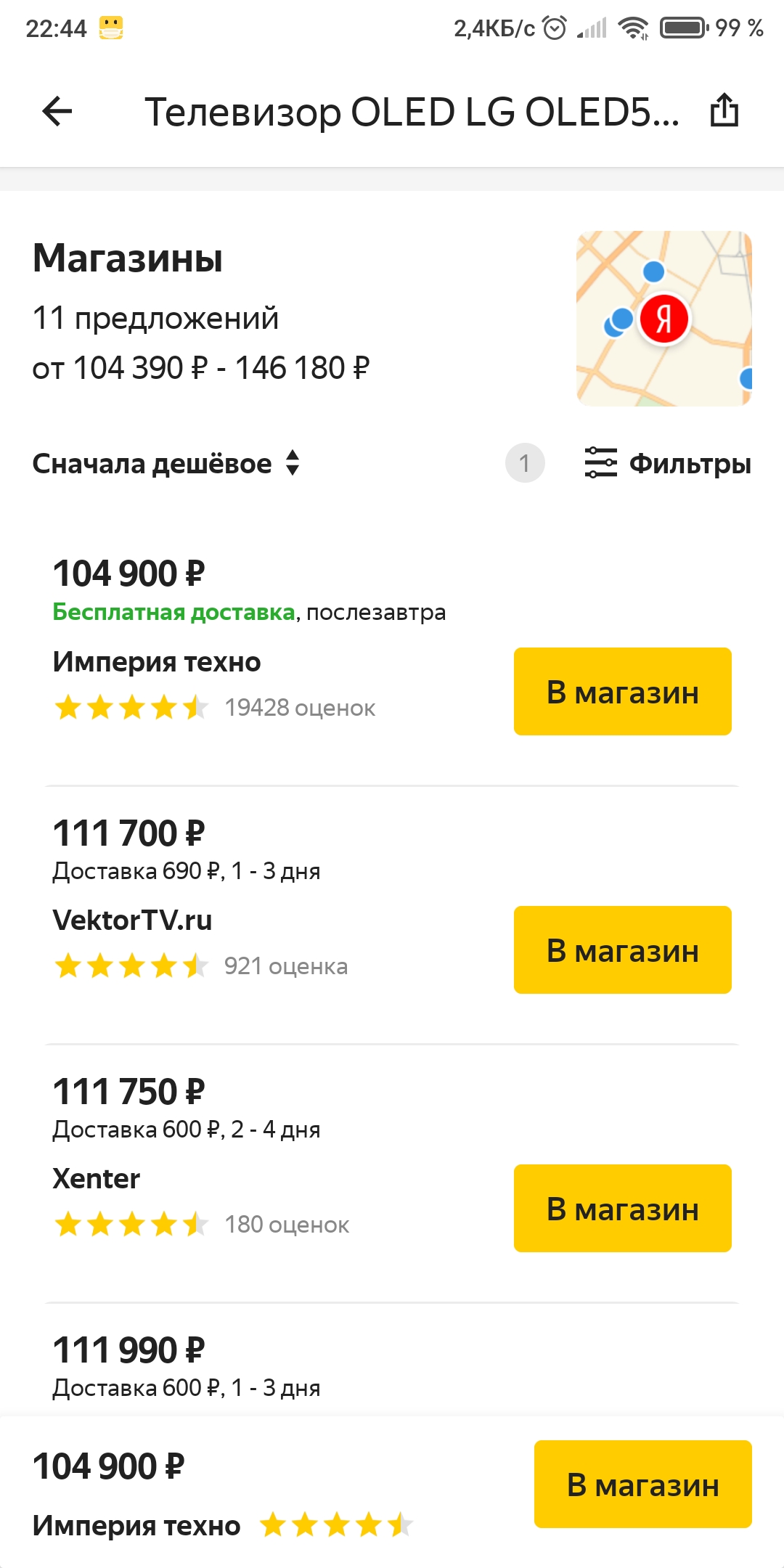Open '19428 оценок' reviews link

point(300,708)
